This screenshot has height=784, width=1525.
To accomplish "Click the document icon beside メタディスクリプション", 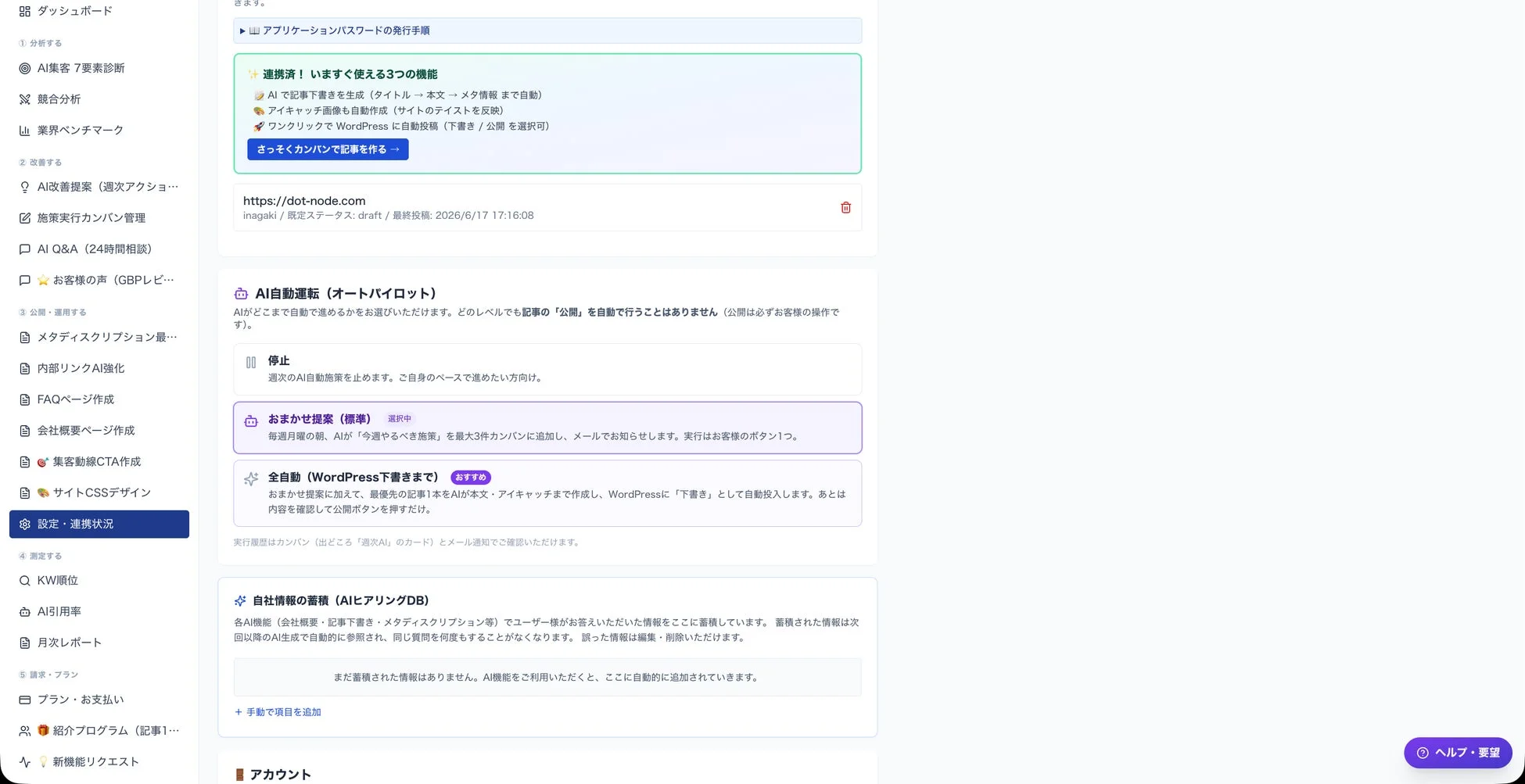I will 25,338.
